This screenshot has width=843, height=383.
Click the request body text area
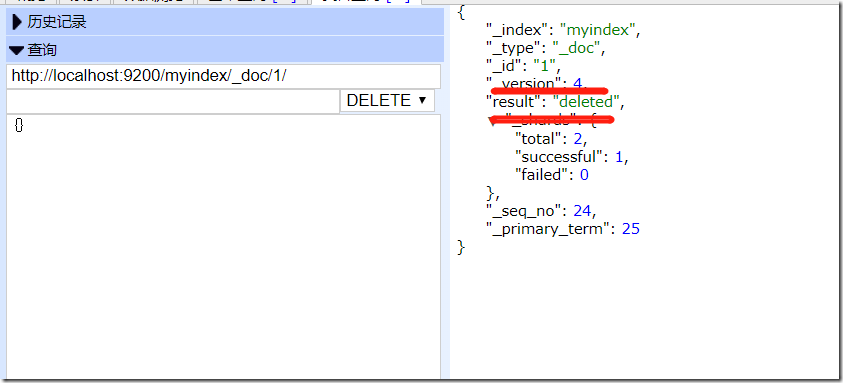coord(223,247)
